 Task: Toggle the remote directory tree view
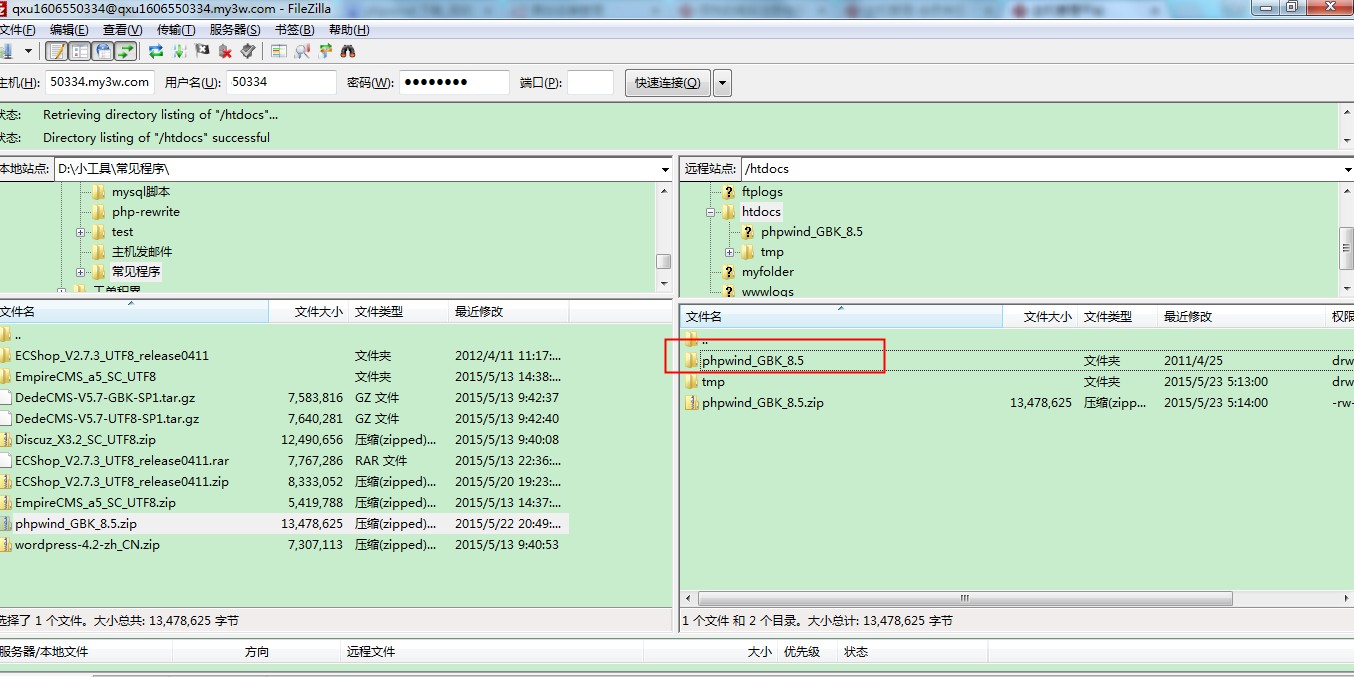tap(102, 51)
